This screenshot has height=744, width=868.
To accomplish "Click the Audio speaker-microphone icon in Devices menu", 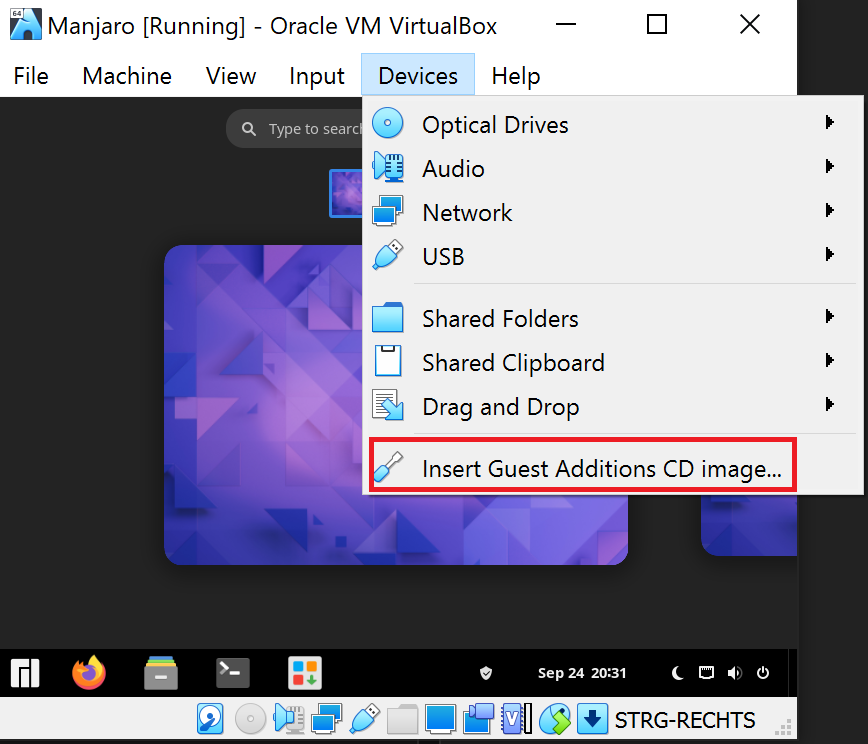I will 388,167.
